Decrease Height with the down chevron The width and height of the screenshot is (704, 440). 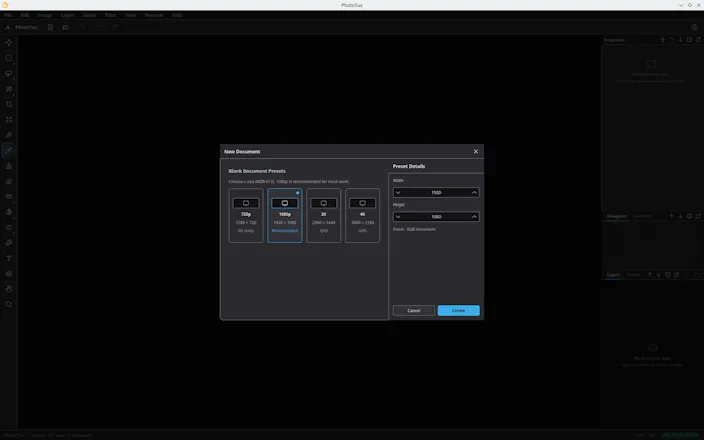(x=398, y=217)
